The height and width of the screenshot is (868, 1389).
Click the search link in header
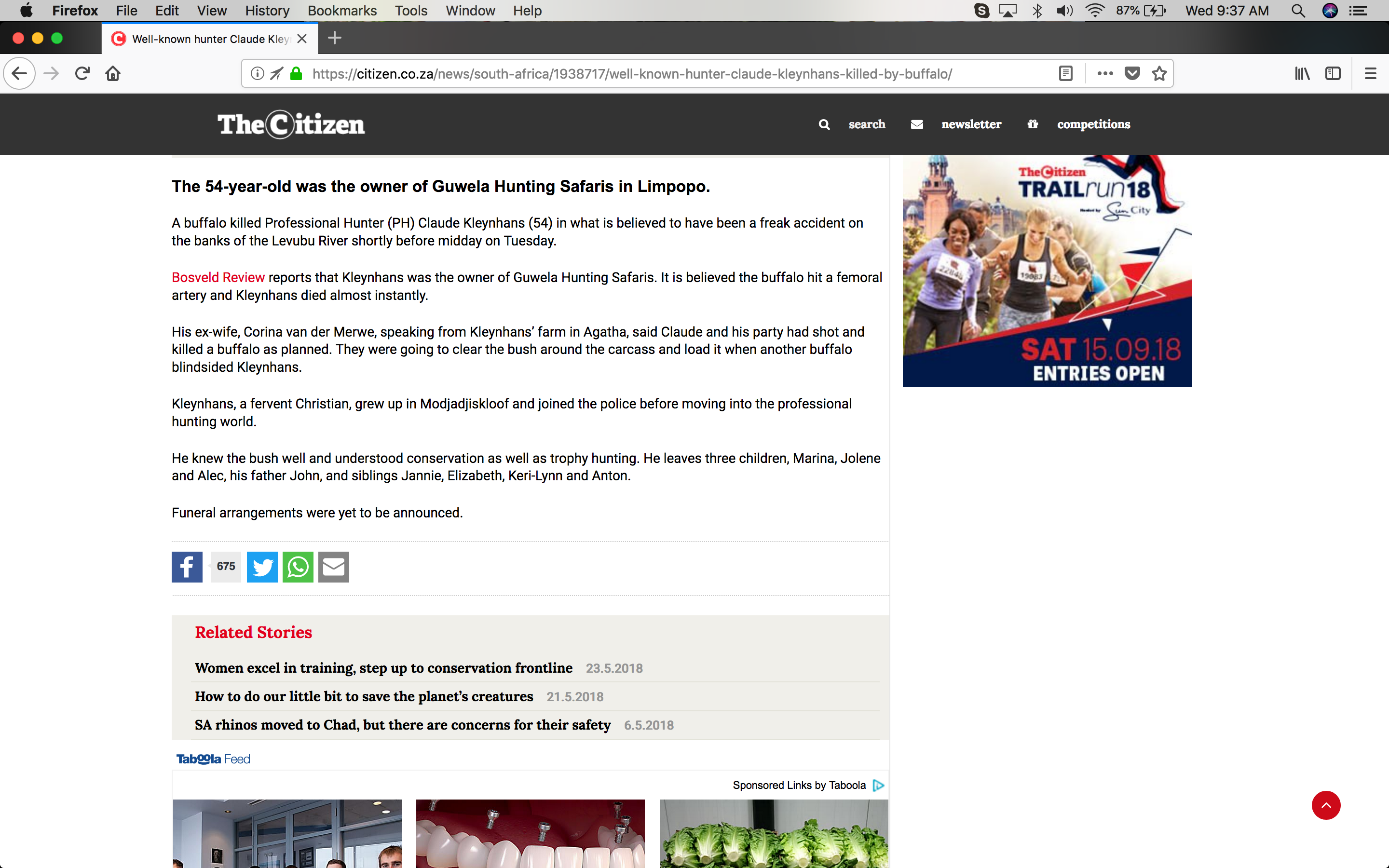(867, 124)
